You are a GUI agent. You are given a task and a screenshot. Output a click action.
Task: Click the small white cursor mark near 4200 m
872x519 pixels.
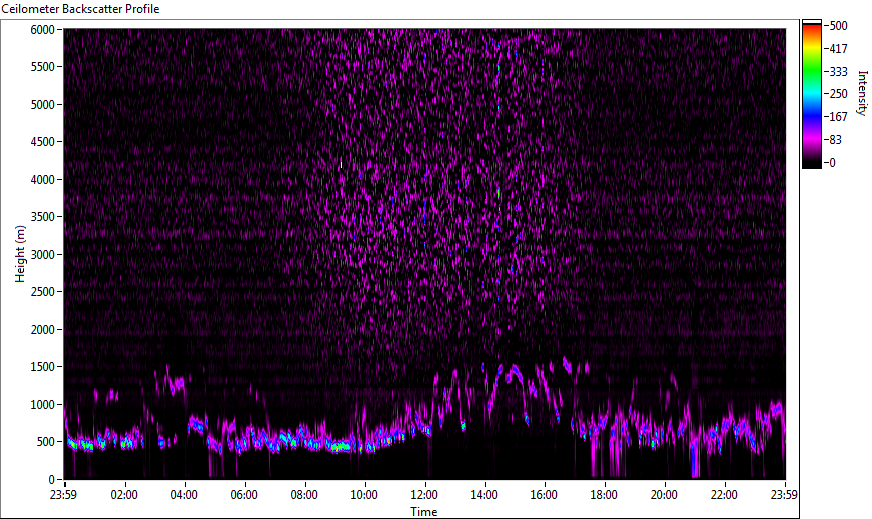tap(341, 165)
